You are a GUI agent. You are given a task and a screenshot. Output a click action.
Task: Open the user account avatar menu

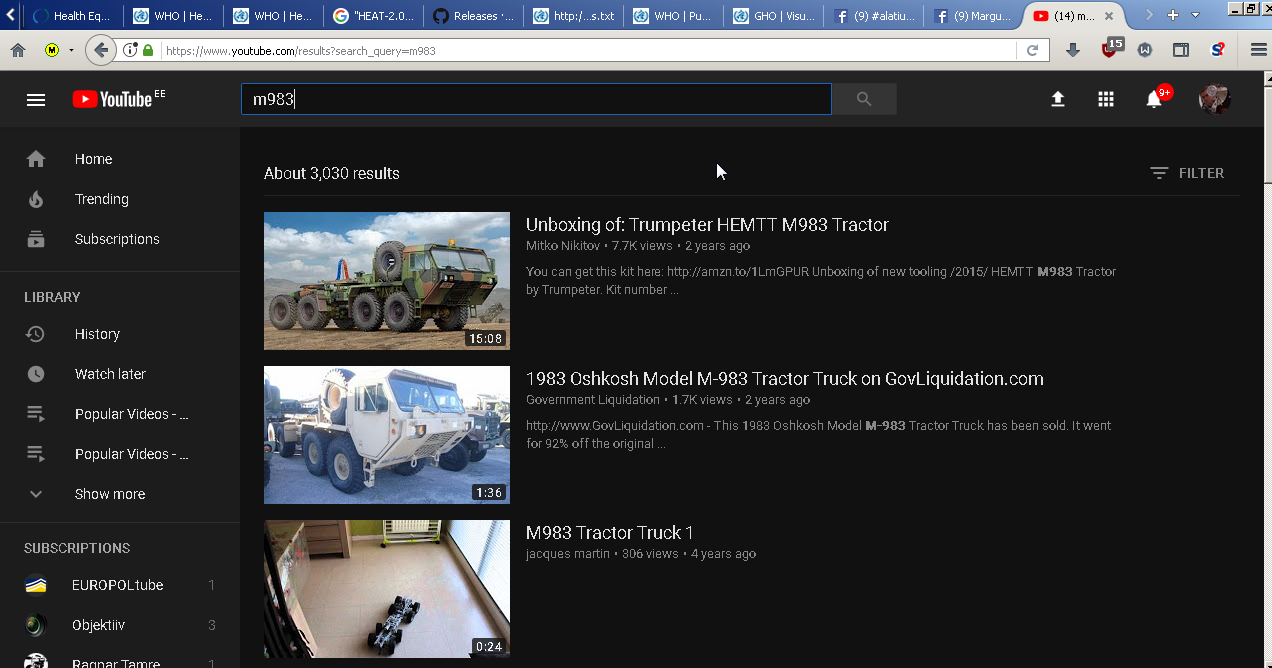click(x=1214, y=99)
